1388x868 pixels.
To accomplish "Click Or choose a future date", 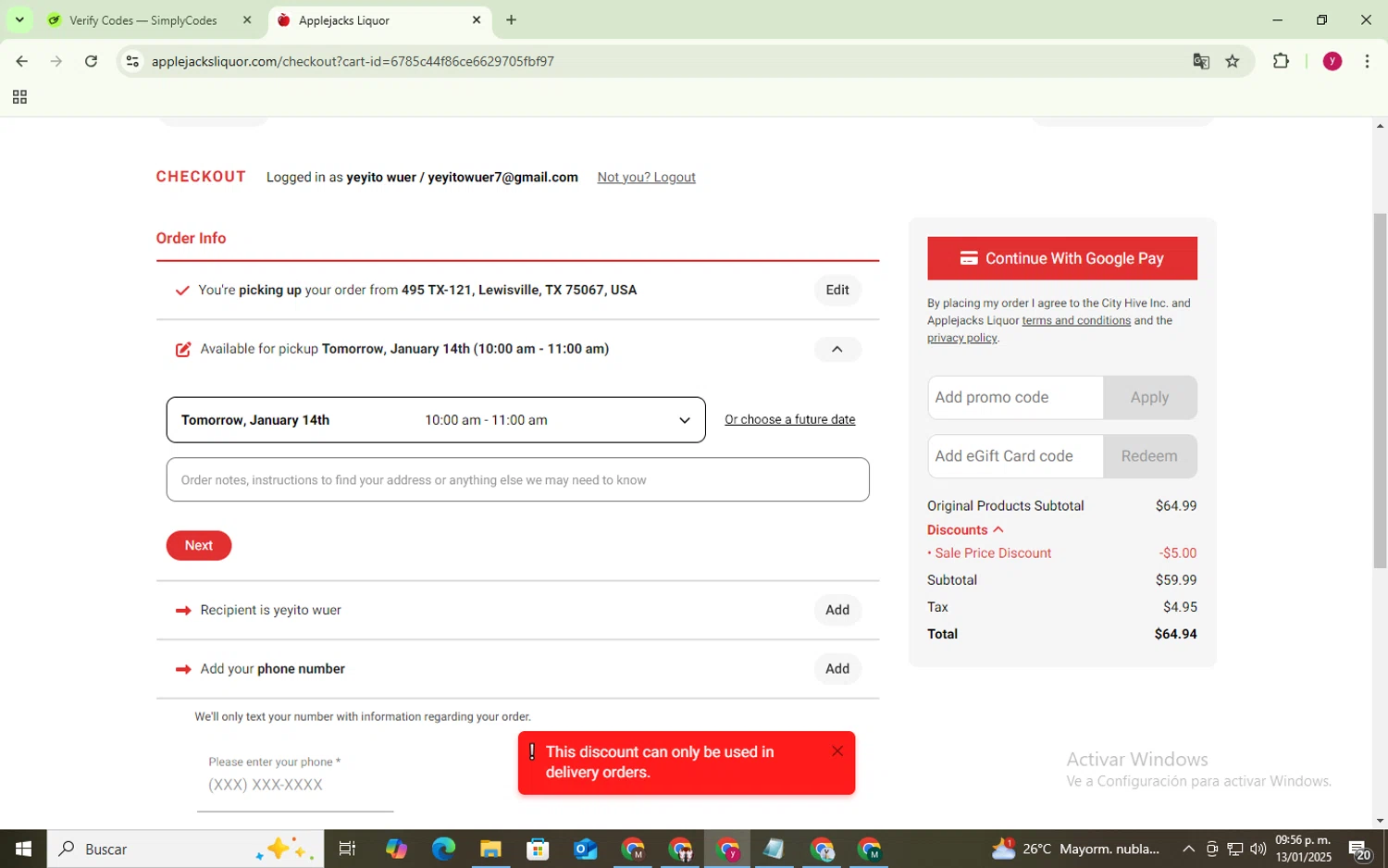I will pyautogui.click(x=789, y=419).
